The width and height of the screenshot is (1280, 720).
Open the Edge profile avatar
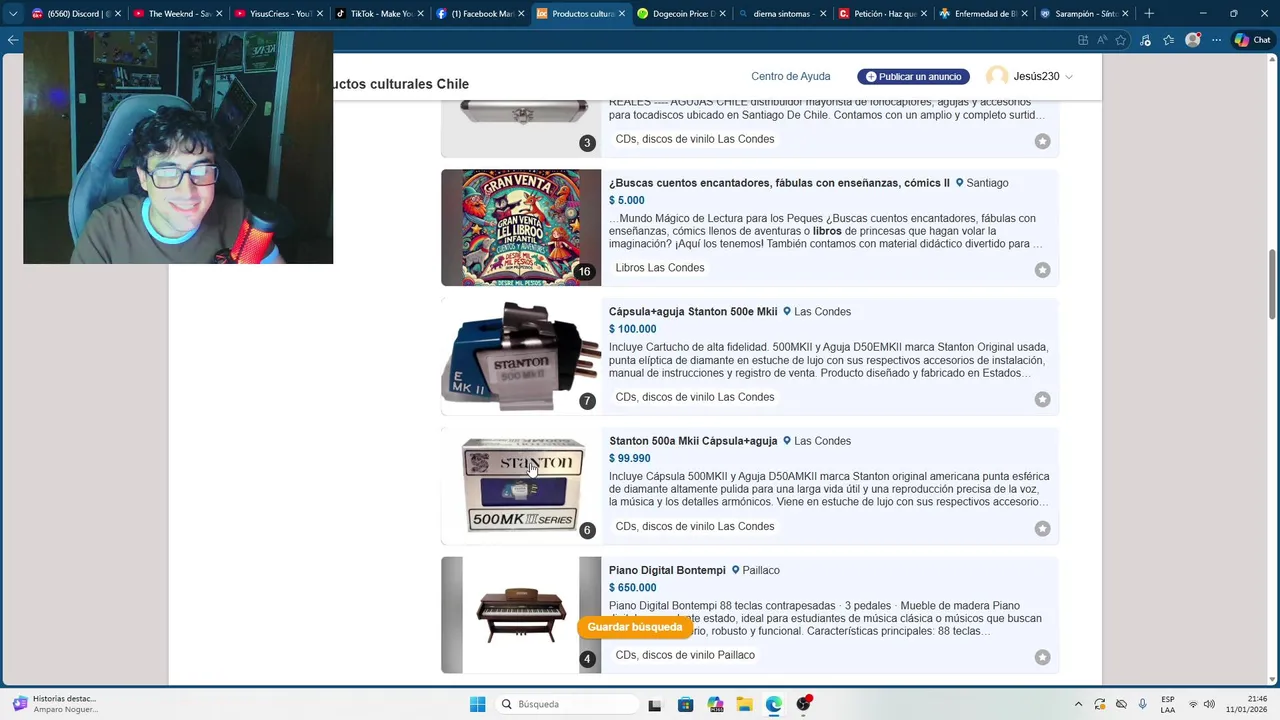coord(1192,40)
